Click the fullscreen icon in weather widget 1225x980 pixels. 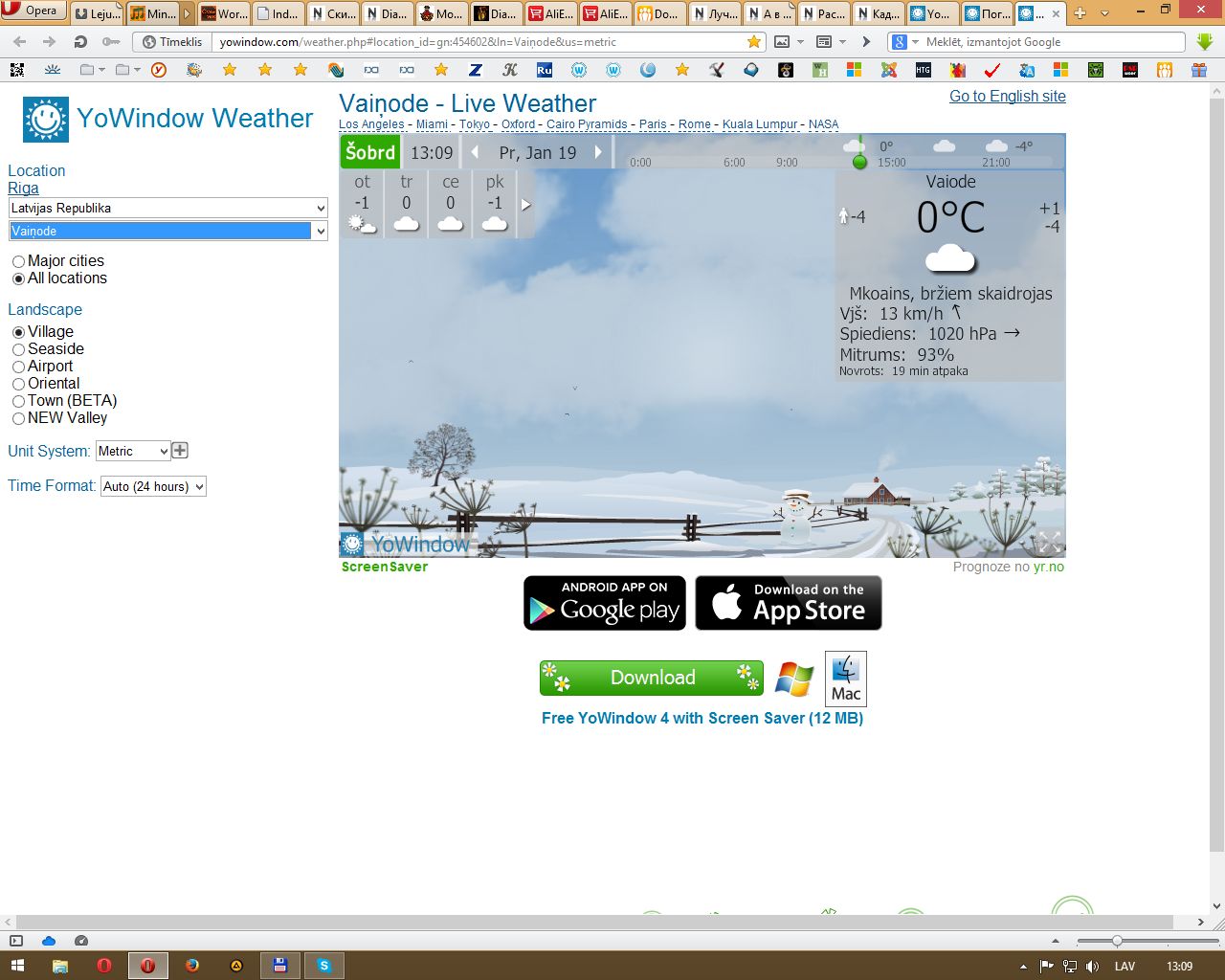click(1048, 543)
